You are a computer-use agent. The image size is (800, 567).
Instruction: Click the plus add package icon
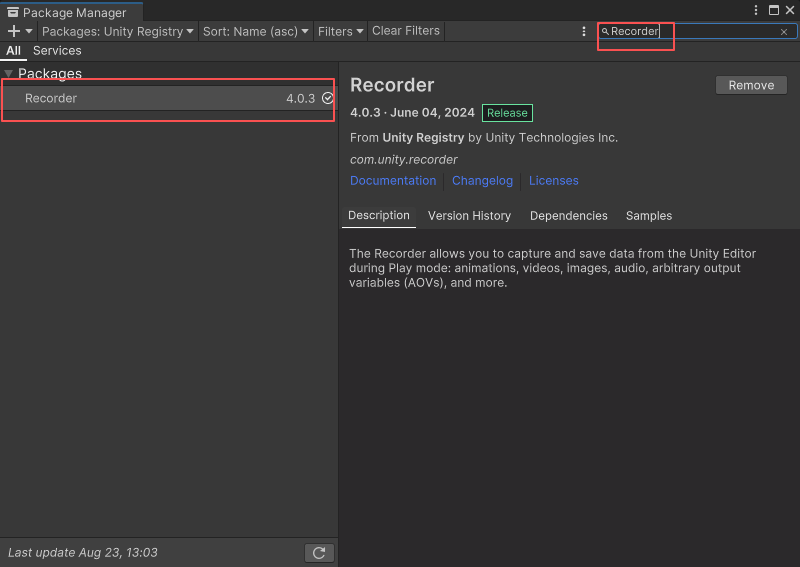click(14, 31)
